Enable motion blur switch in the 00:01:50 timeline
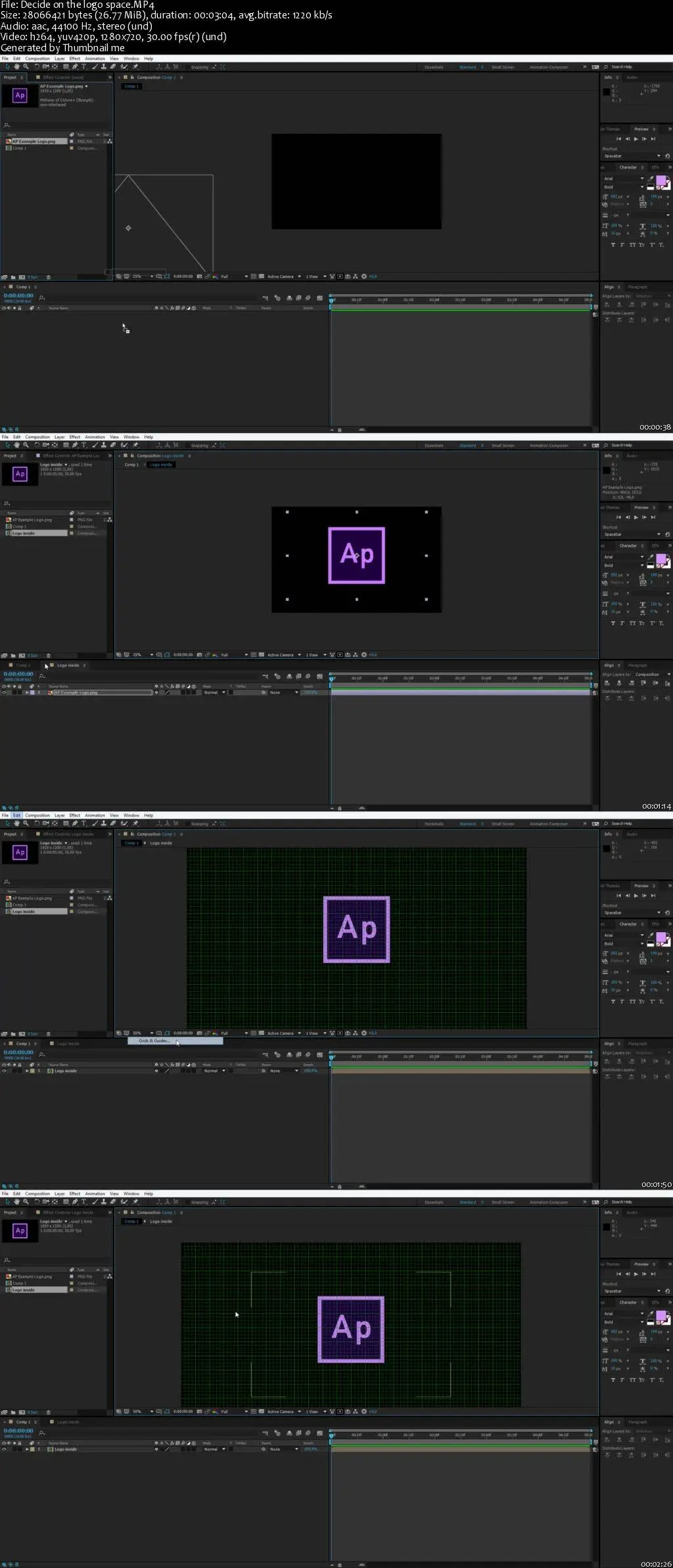The image size is (673, 1568). (308, 1055)
